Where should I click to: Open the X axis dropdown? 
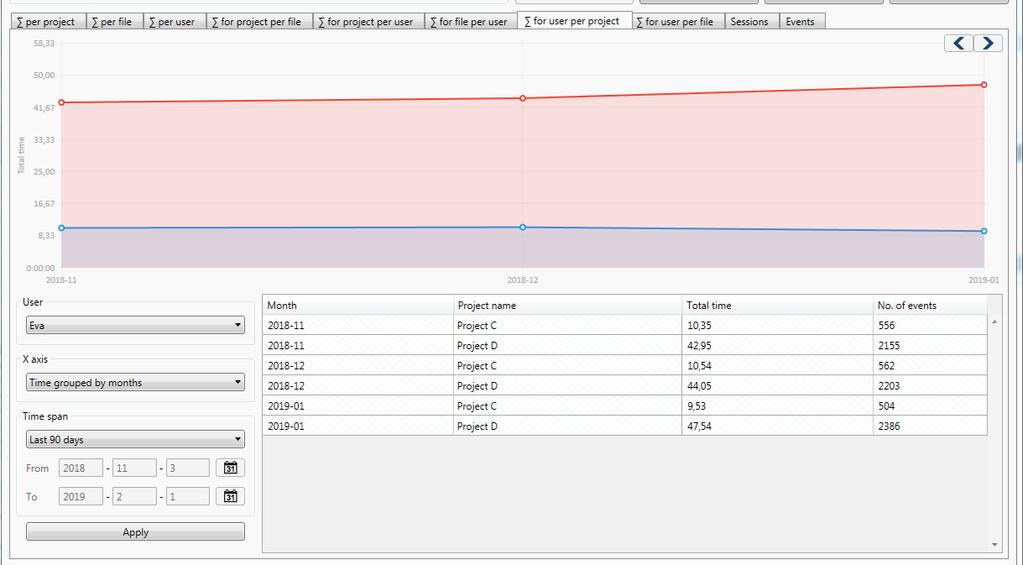pyautogui.click(x=135, y=382)
